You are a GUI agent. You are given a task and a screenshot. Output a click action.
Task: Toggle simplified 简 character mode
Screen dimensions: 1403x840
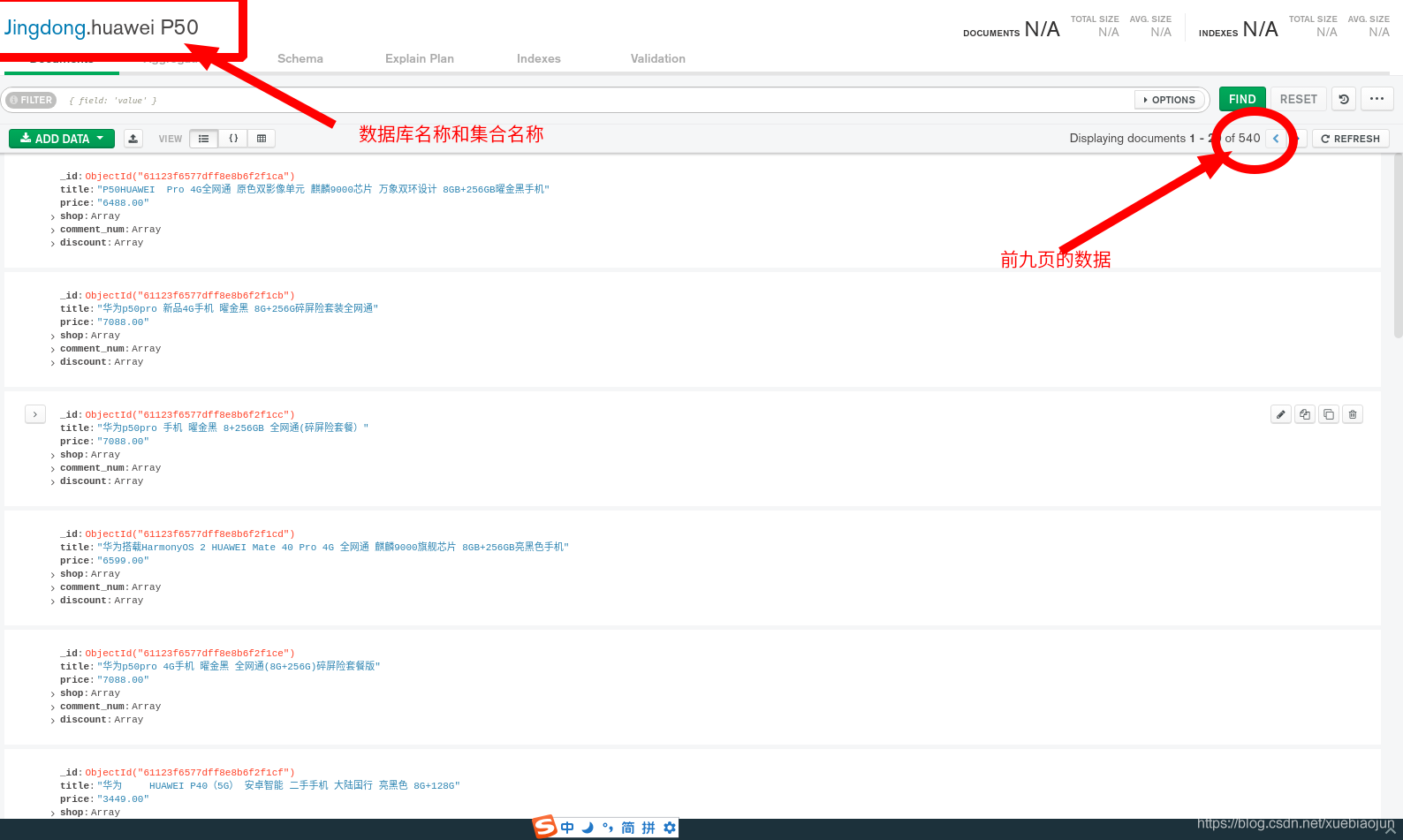click(x=628, y=828)
